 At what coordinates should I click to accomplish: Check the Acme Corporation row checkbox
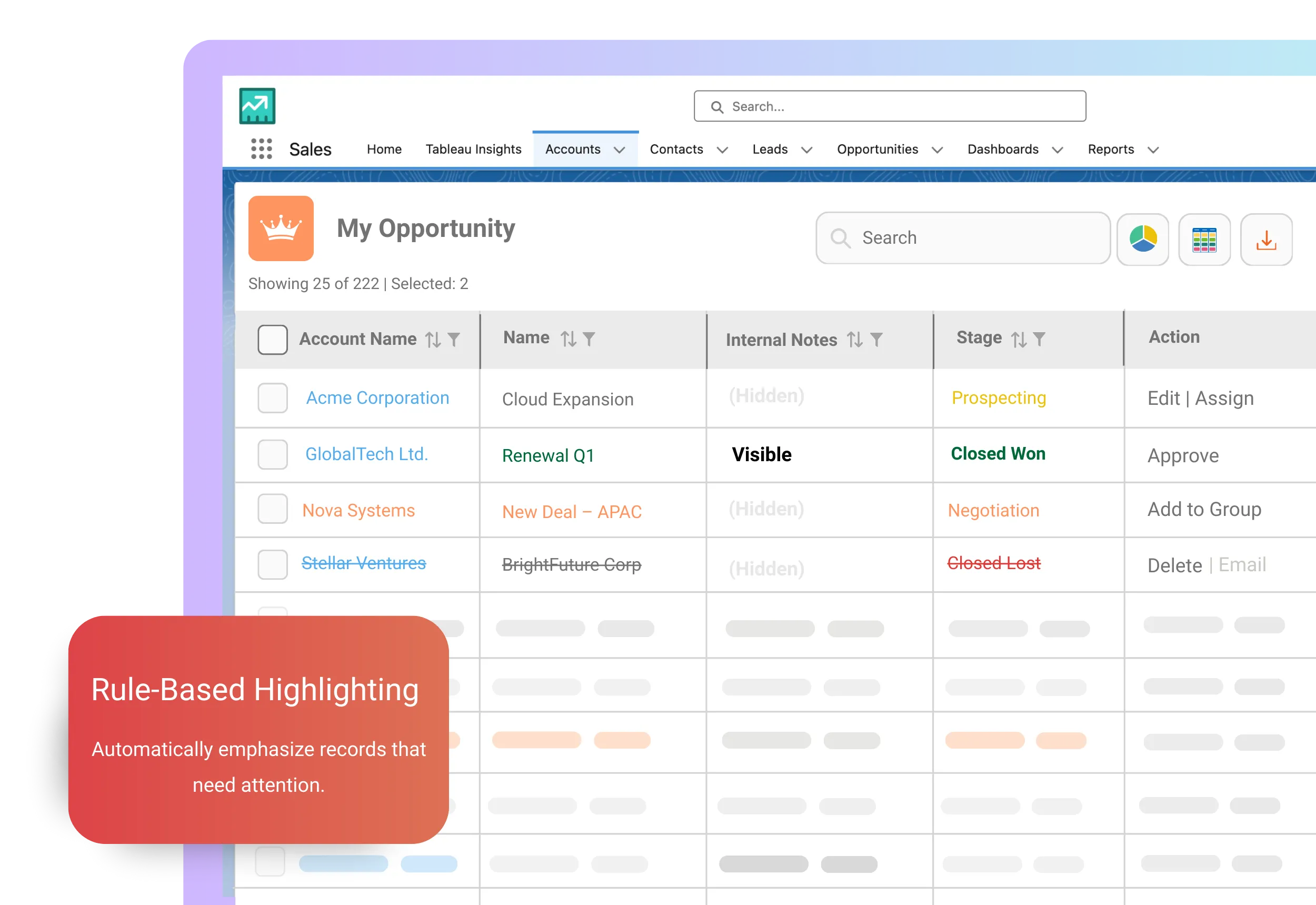click(273, 398)
